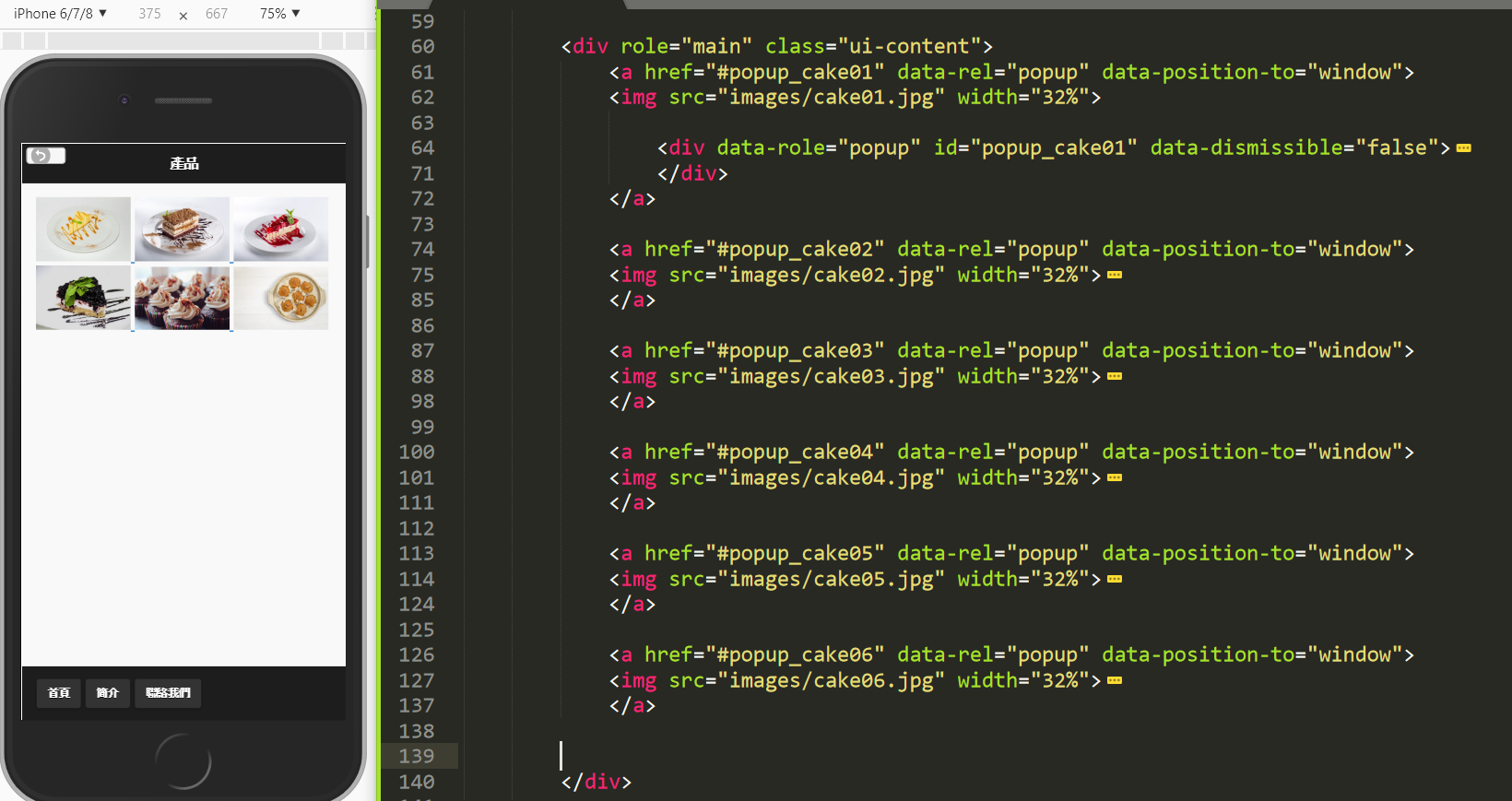The height and width of the screenshot is (801, 1512).
Task: Expand the folded code marker on line 64
Action: pyautogui.click(x=1463, y=148)
